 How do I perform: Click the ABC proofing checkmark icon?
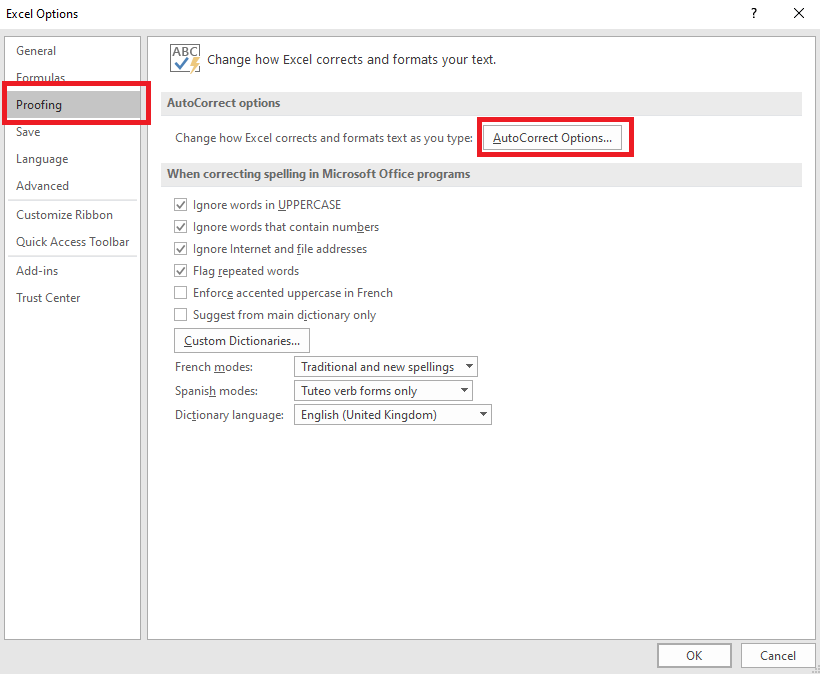tap(185, 59)
